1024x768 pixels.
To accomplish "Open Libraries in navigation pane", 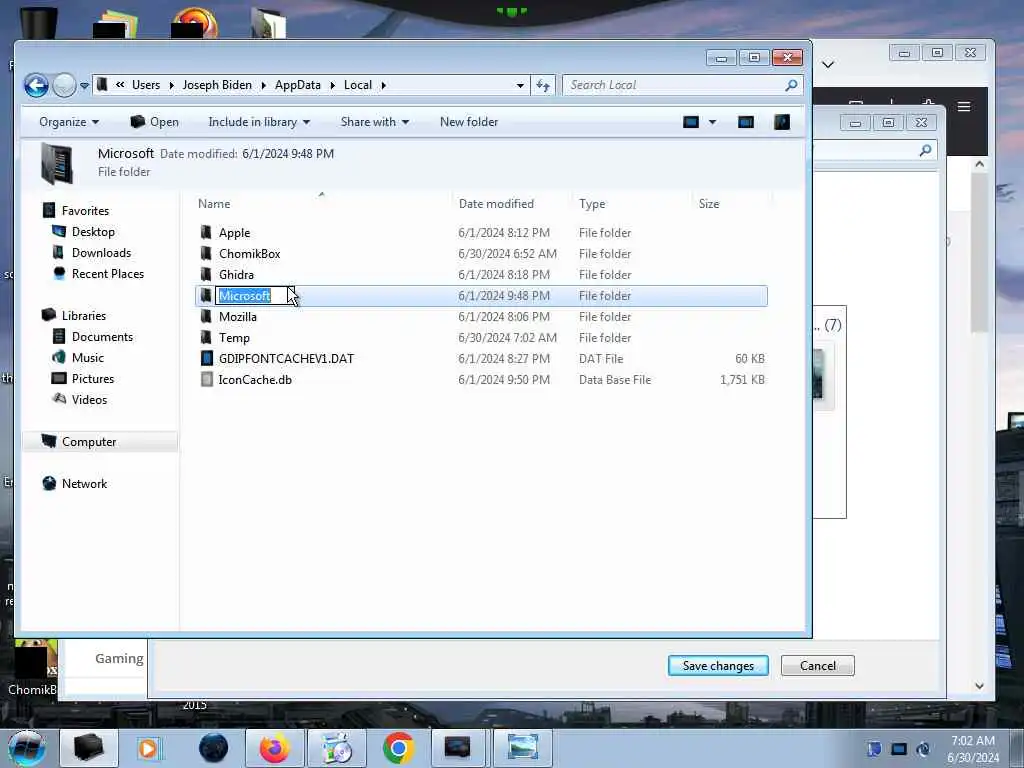I will [84, 315].
